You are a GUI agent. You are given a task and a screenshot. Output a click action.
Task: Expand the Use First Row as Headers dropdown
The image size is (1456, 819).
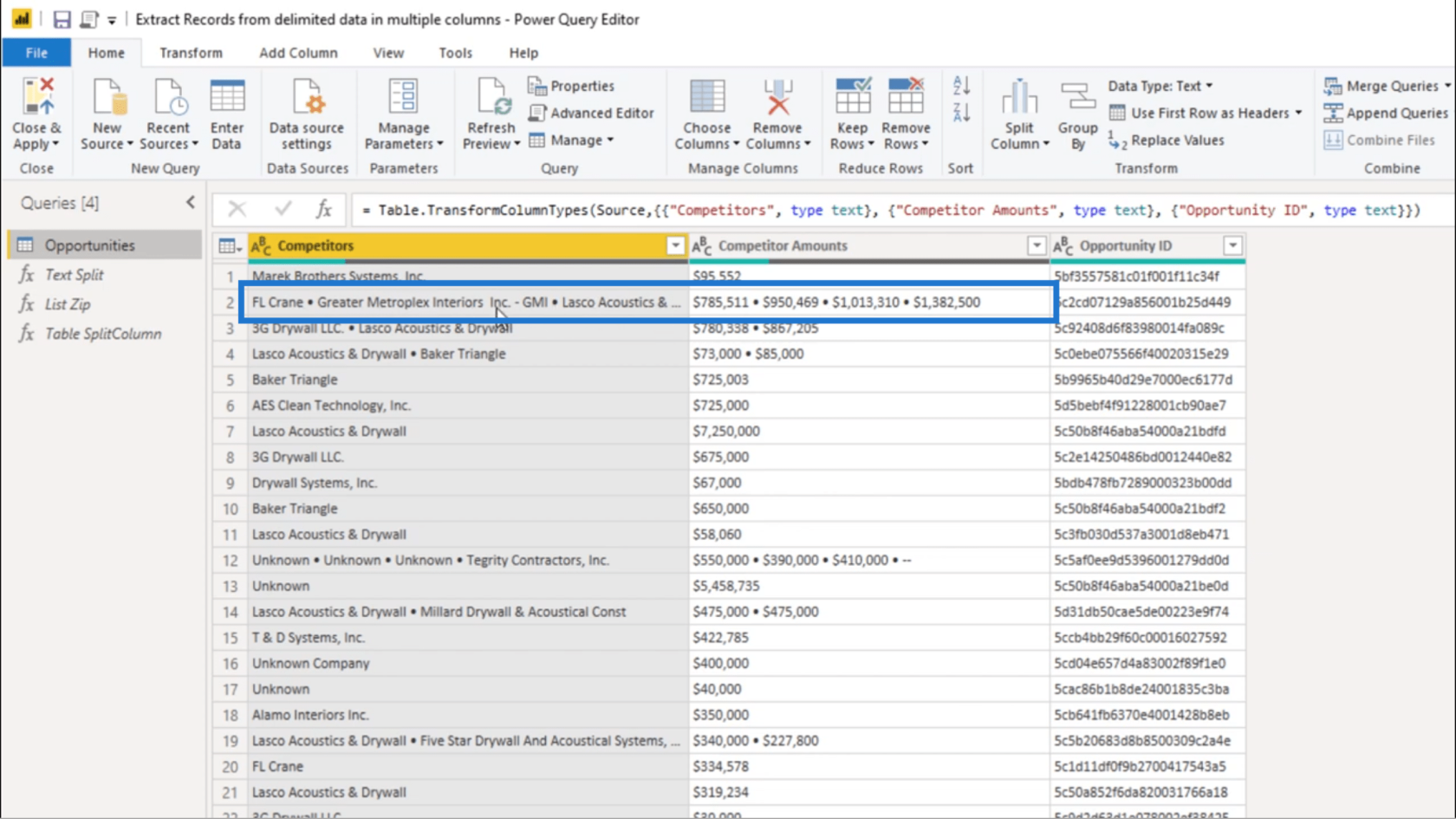tap(1298, 113)
